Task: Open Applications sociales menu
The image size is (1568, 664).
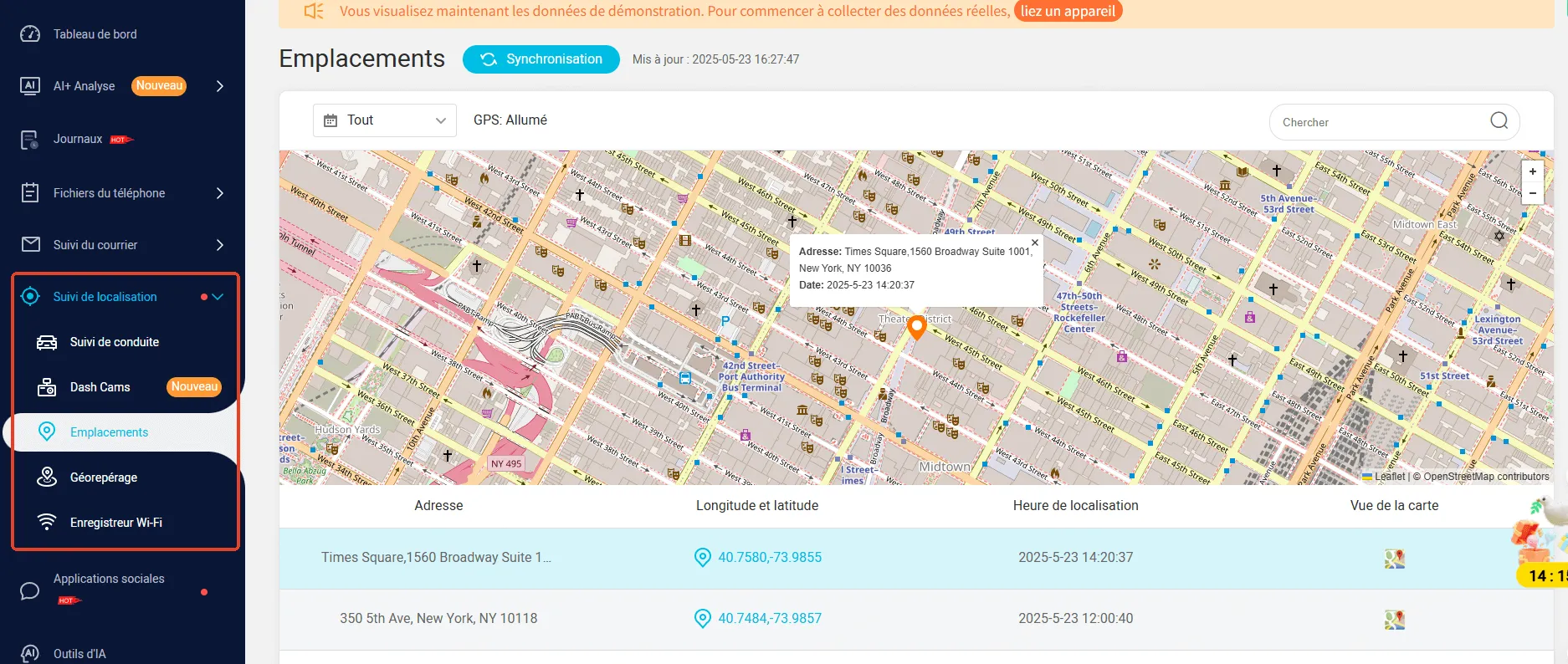Action: (x=109, y=579)
